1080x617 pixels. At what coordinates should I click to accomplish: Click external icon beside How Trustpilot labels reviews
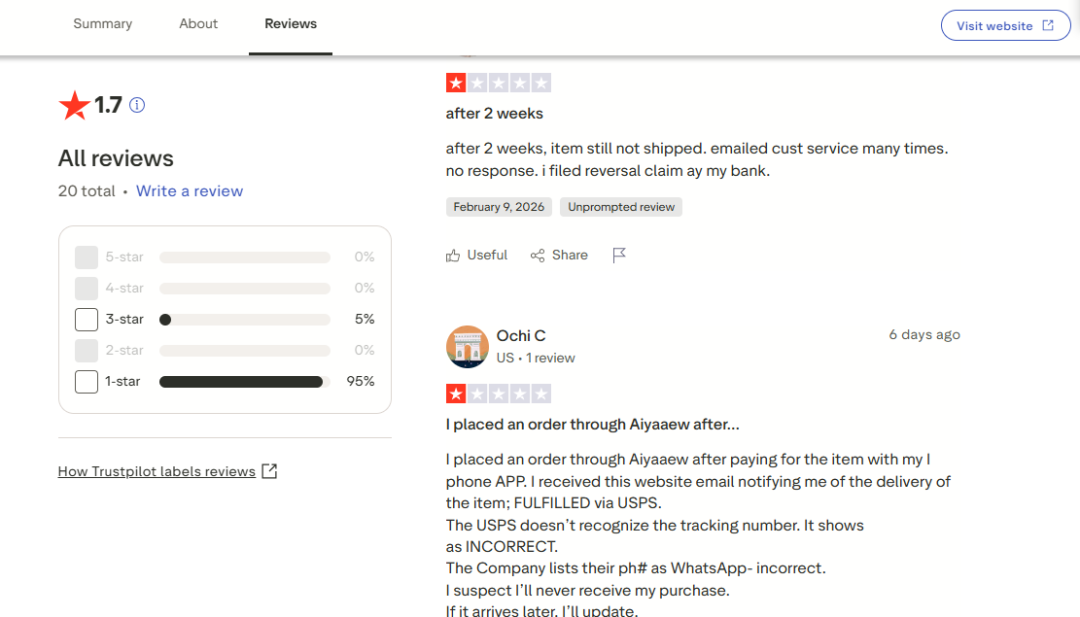click(x=269, y=471)
